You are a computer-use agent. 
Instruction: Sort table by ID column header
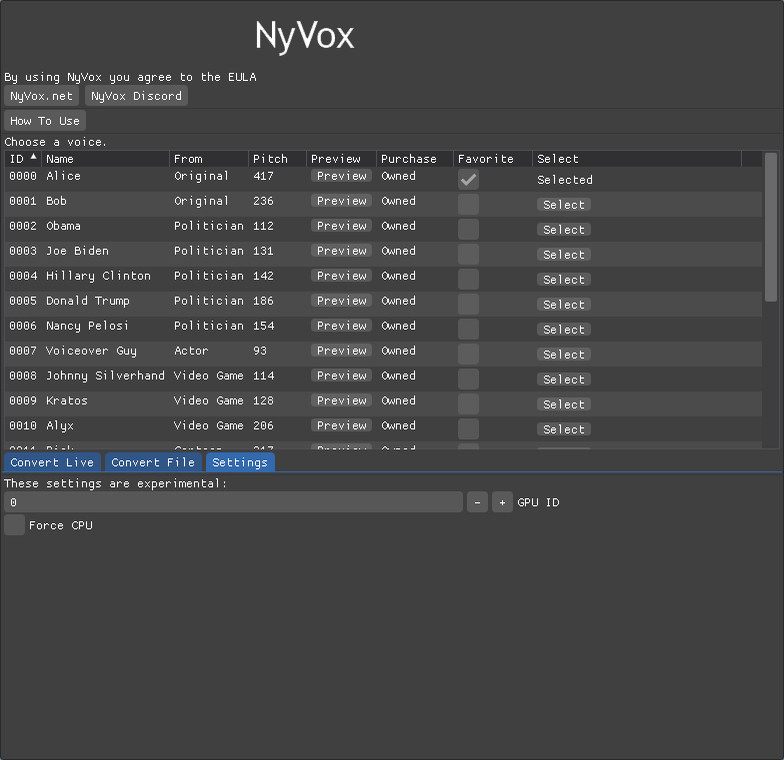[23, 159]
